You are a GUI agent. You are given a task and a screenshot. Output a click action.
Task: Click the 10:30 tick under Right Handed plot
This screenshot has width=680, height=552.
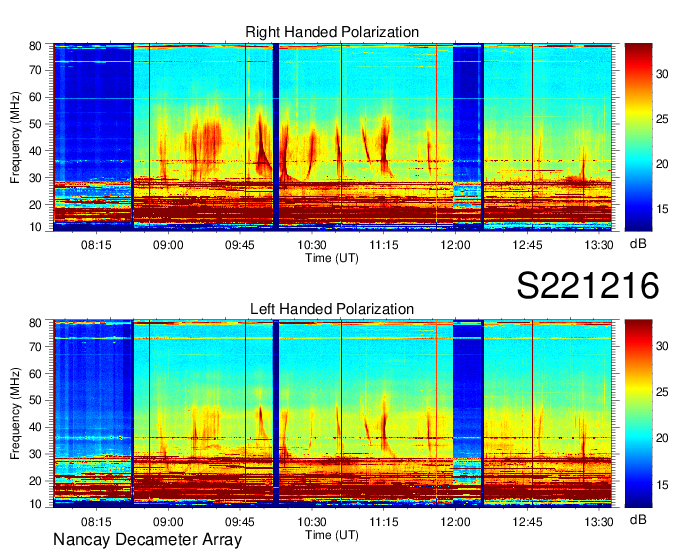tap(311, 245)
